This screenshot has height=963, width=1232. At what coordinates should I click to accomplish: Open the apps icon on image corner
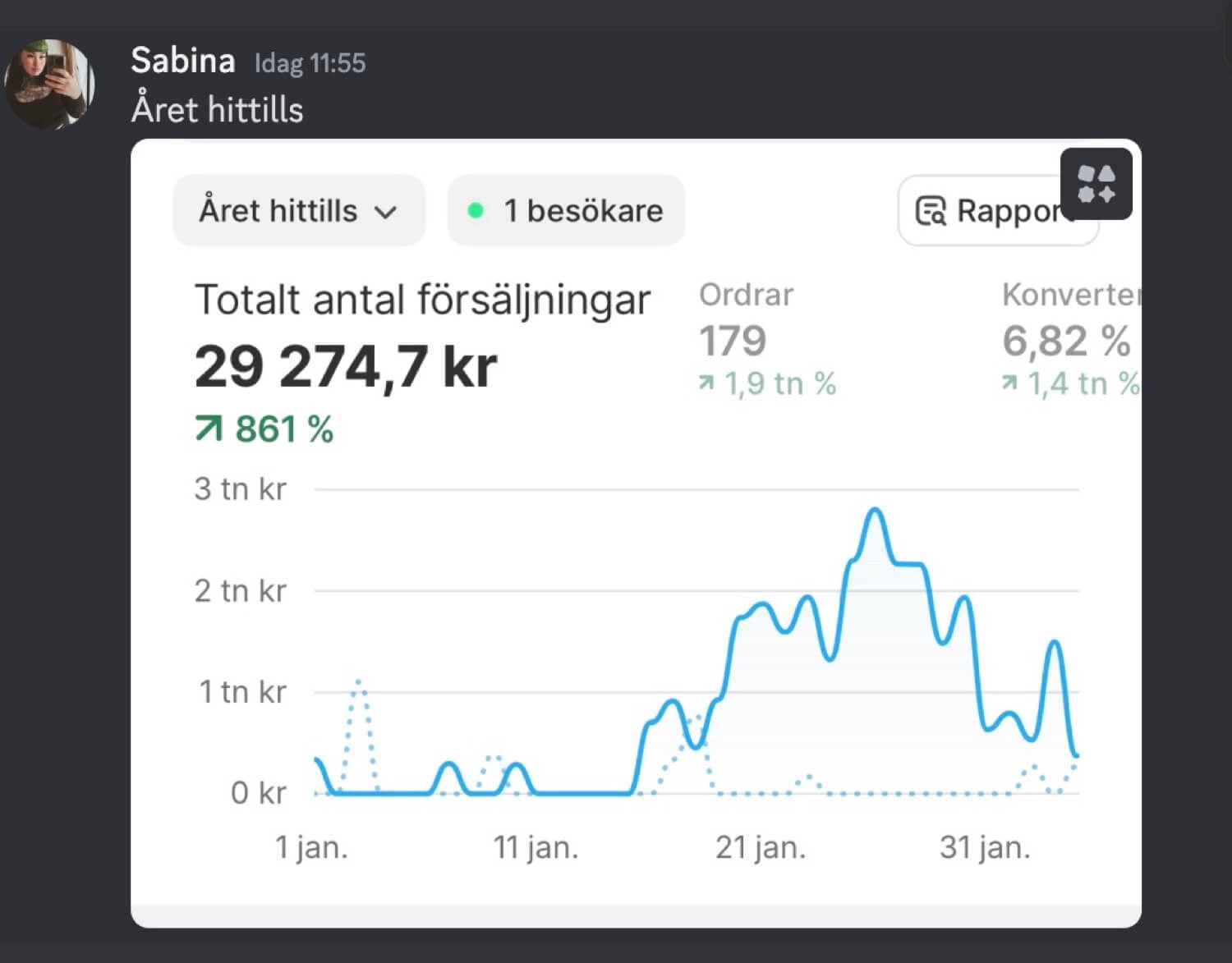coord(1096,184)
